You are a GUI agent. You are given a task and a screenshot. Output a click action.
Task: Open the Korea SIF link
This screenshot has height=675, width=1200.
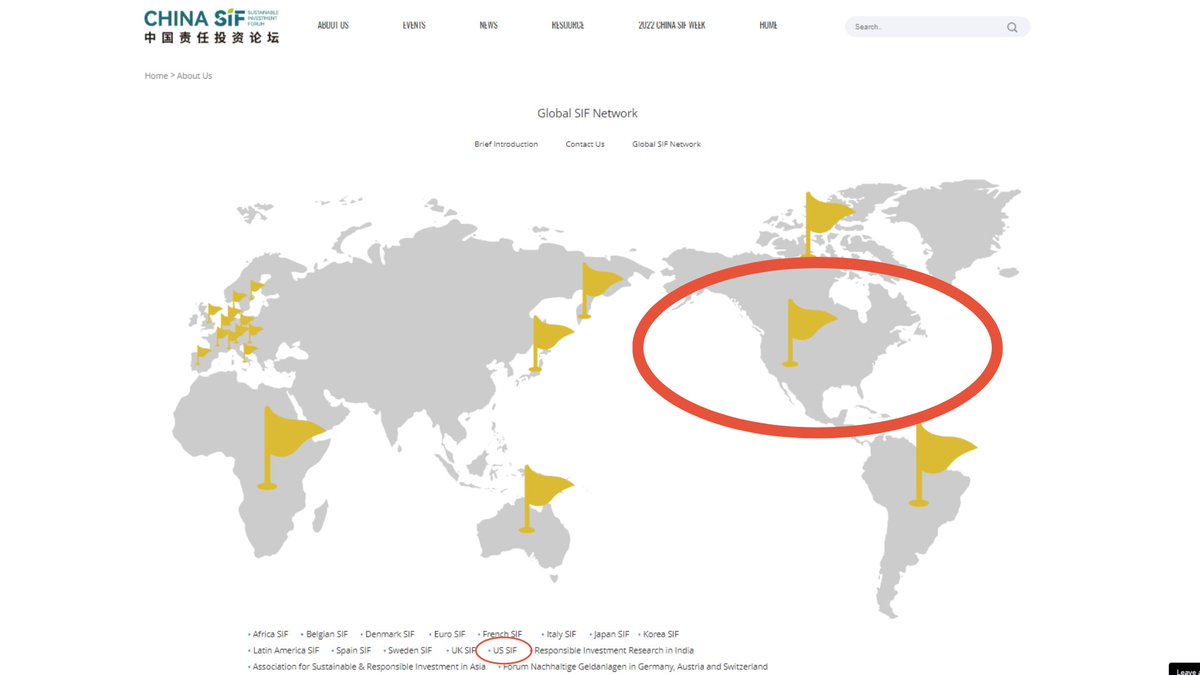661,634
